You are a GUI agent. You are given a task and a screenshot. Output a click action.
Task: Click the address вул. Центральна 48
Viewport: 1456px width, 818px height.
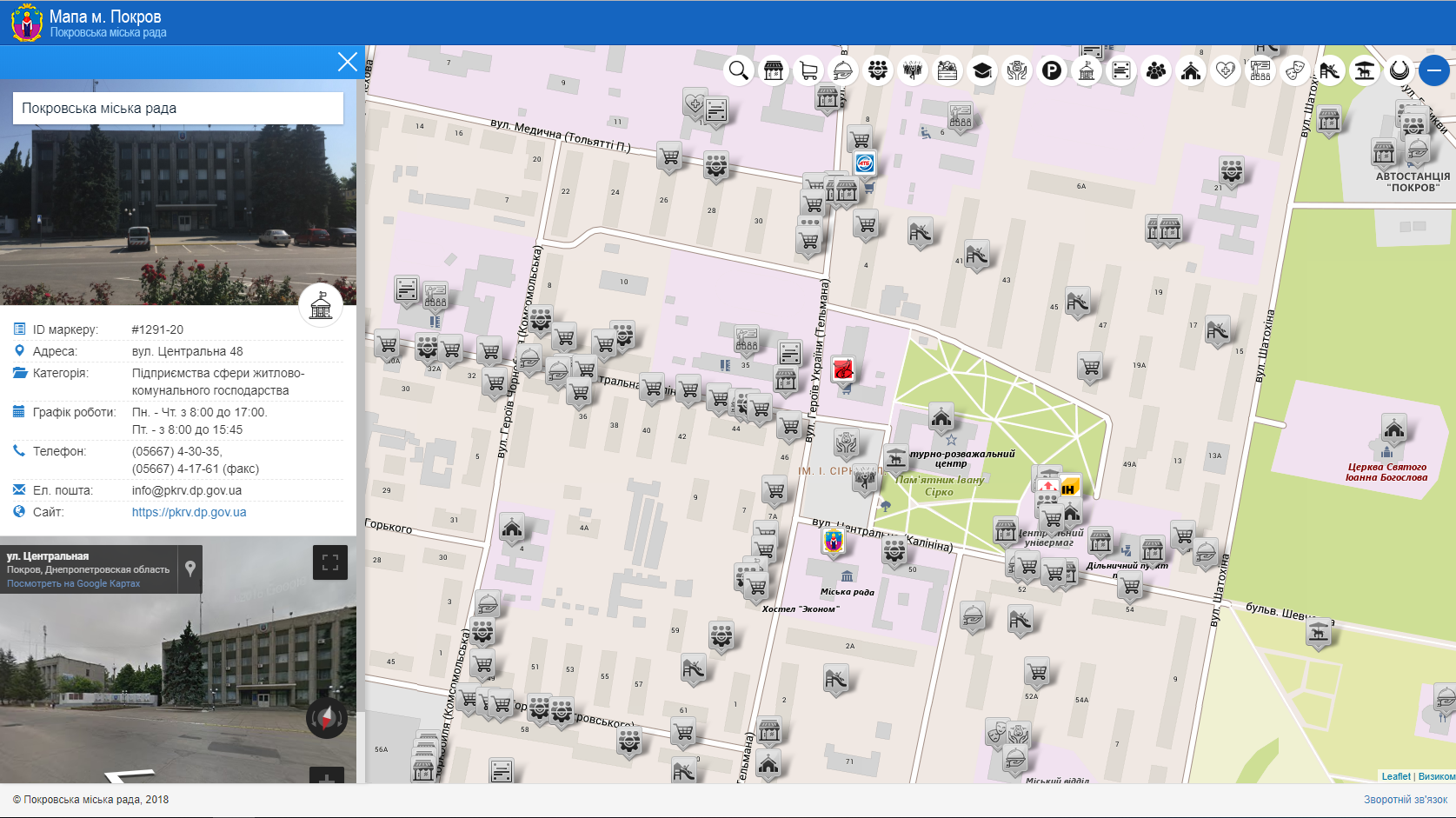pyautogui.click(x=188, y=351)
